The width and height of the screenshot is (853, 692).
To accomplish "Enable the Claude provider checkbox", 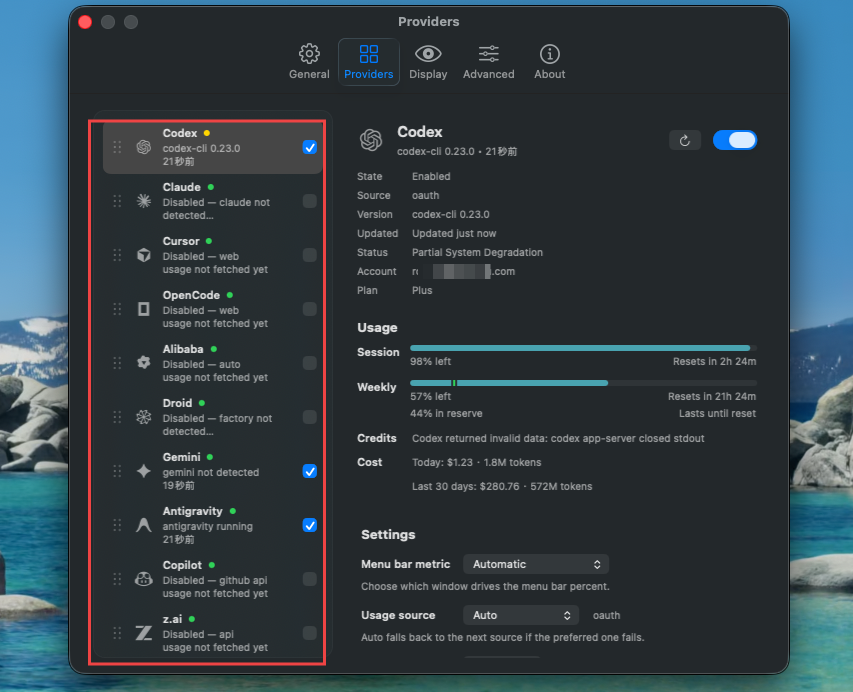I will [310, 201].
